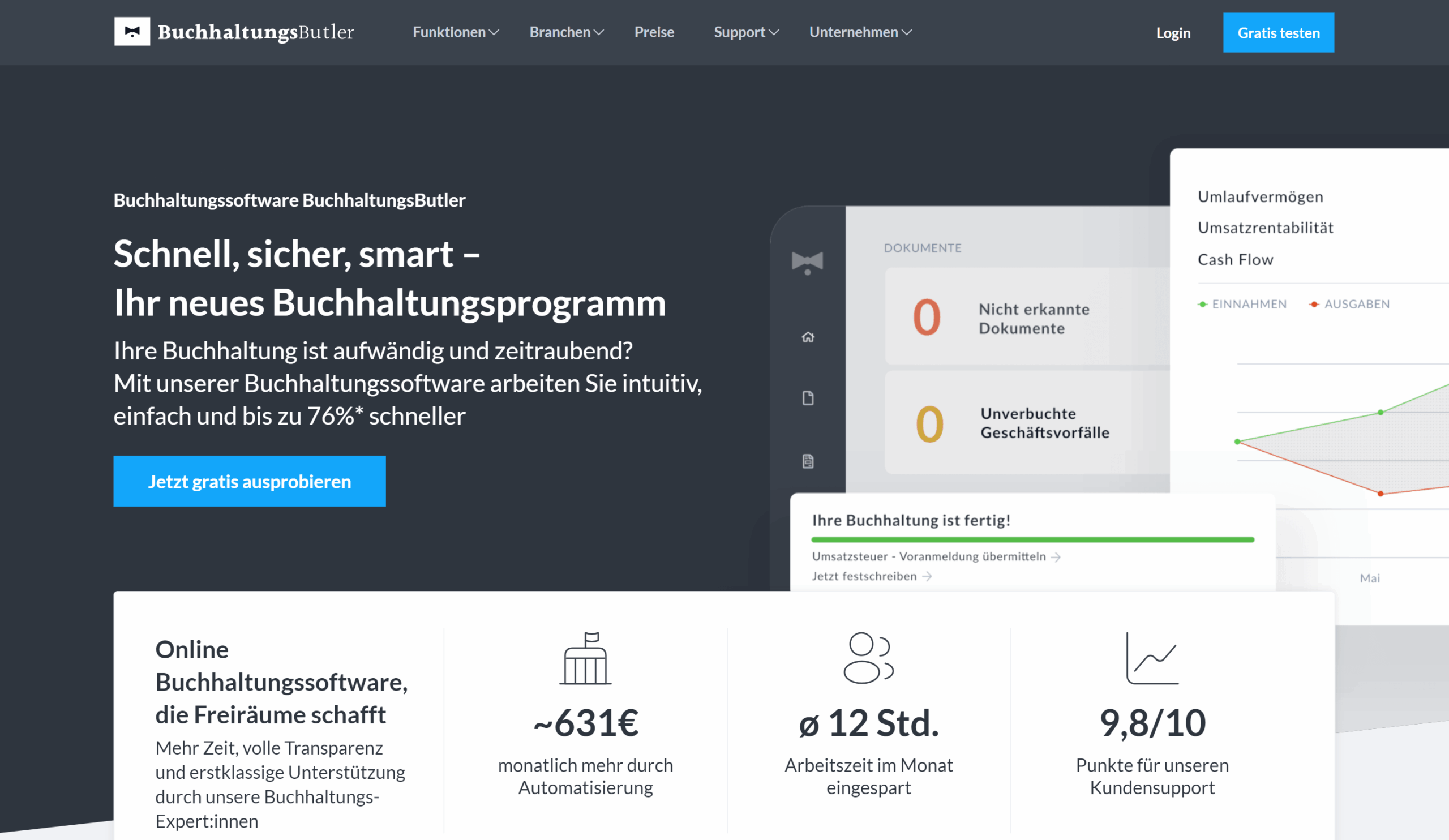The height and width of the screenshot is (840, 1449).
Task: Select the Cash Flow chart option
Action: tap(1235, 260)
